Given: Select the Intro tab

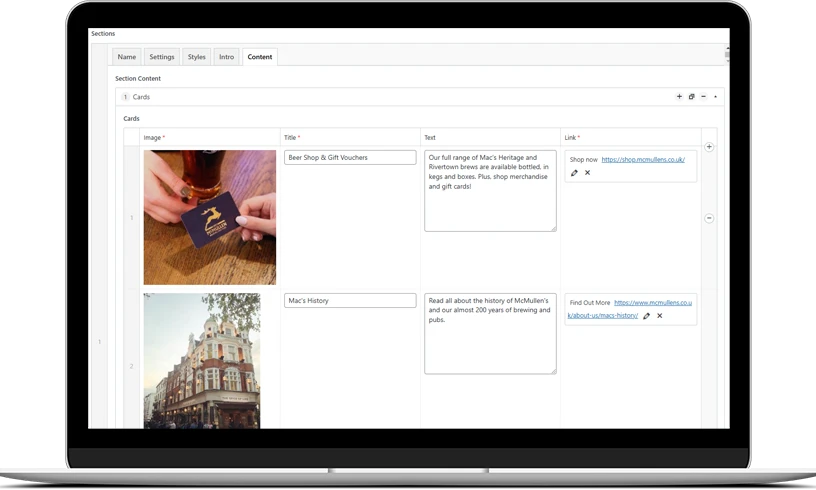Looking at the screenshot, I should coord(226,57).
